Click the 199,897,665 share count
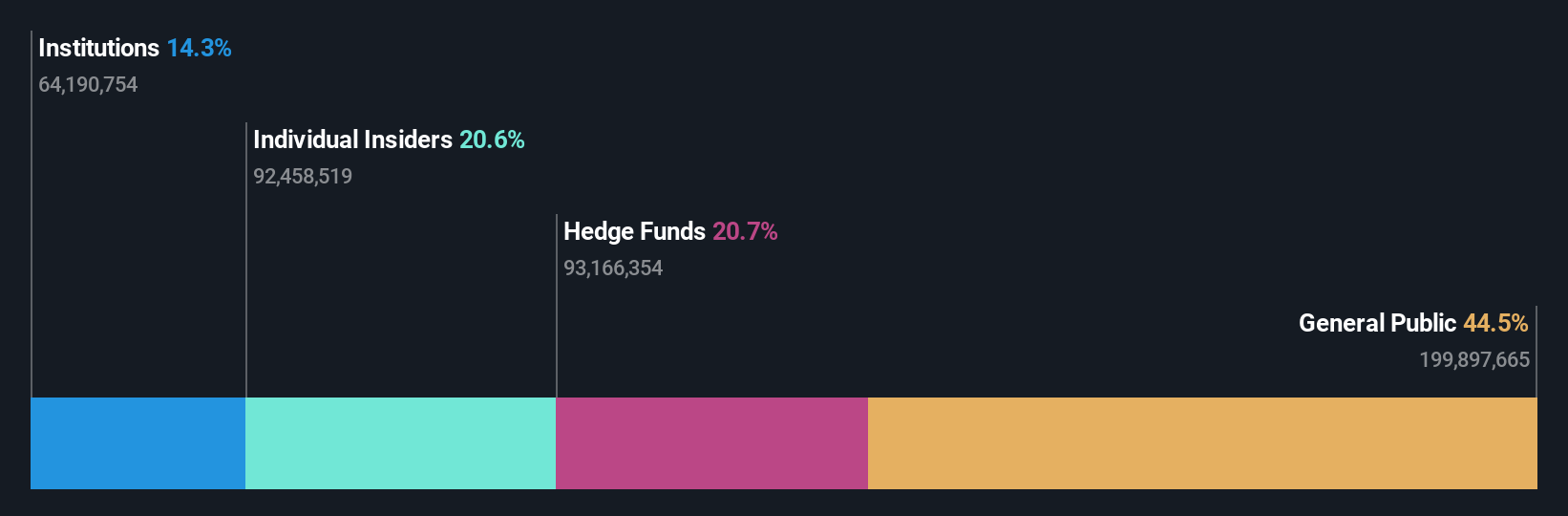The width and height of the screenshot is (1568, 516). [x=1473, y=360]
